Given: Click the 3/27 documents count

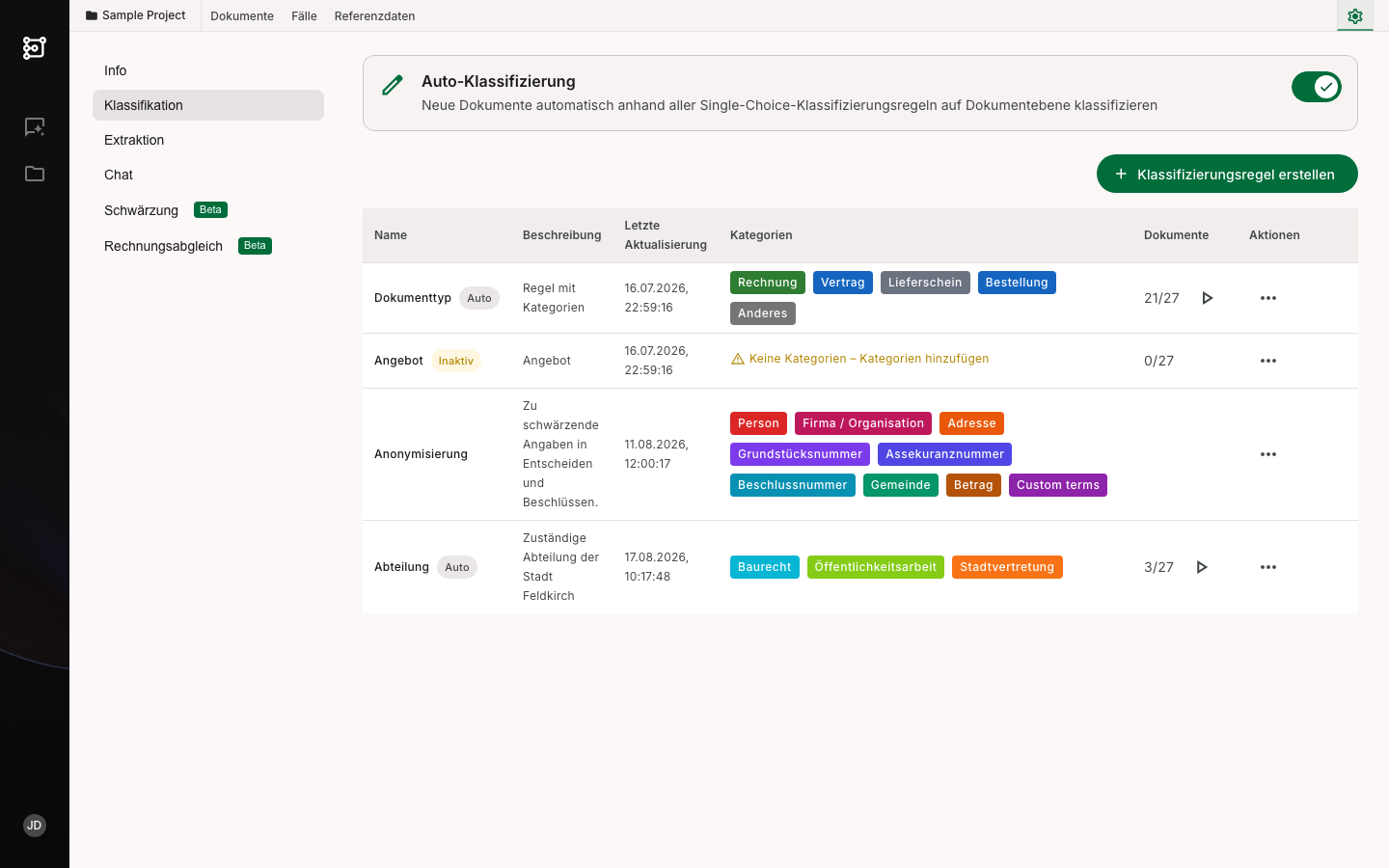Looking at the screenshot, I should pyautogui.click(x=1158, y=567).
